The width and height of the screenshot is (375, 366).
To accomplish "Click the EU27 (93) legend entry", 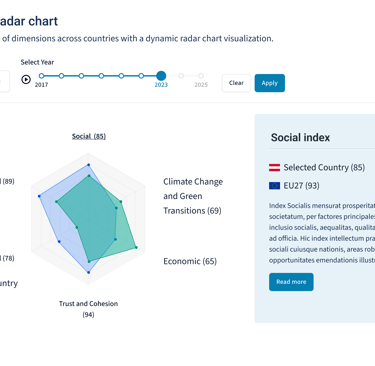I will coord(294,186).
